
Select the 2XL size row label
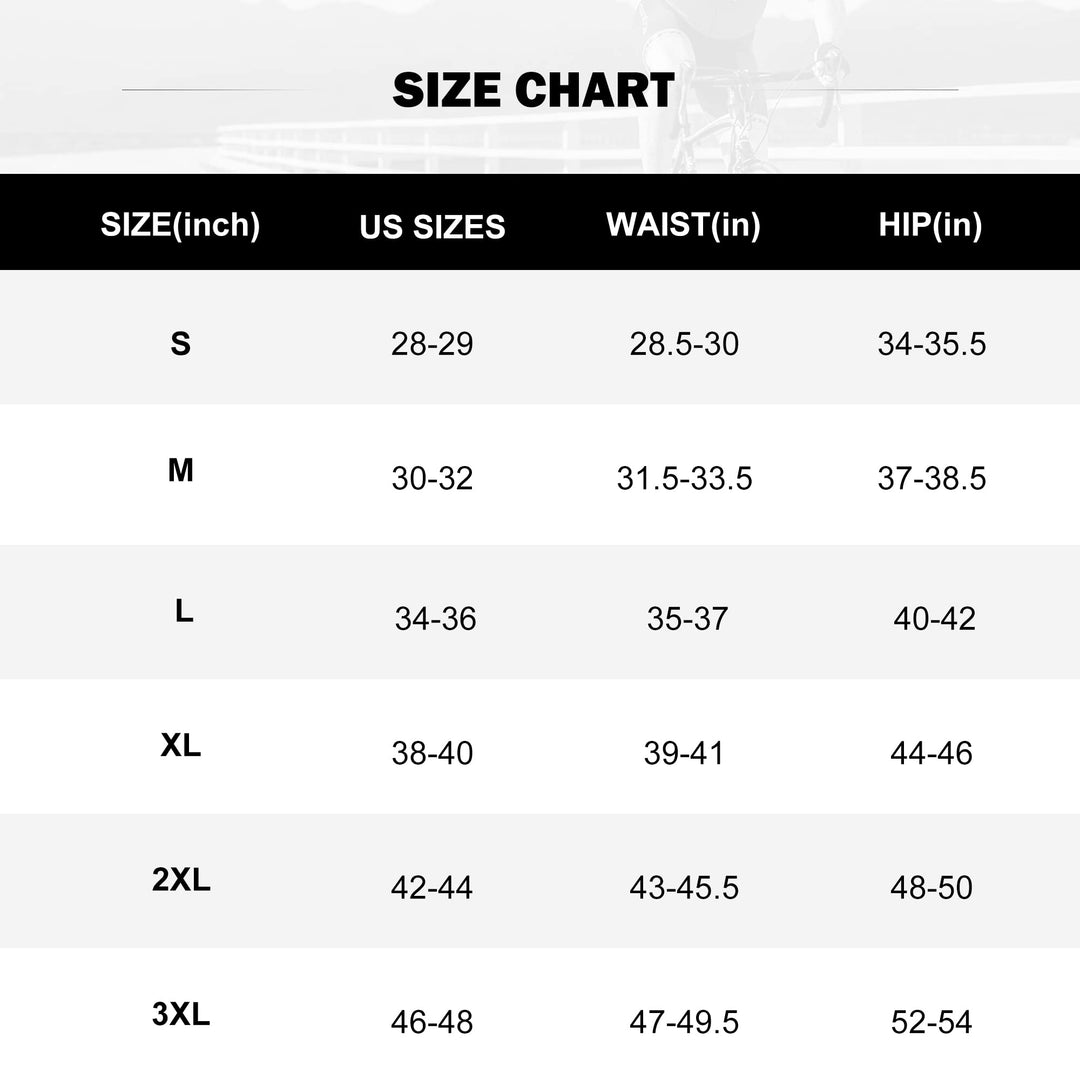pyautogui.click(x=181, y=881)
